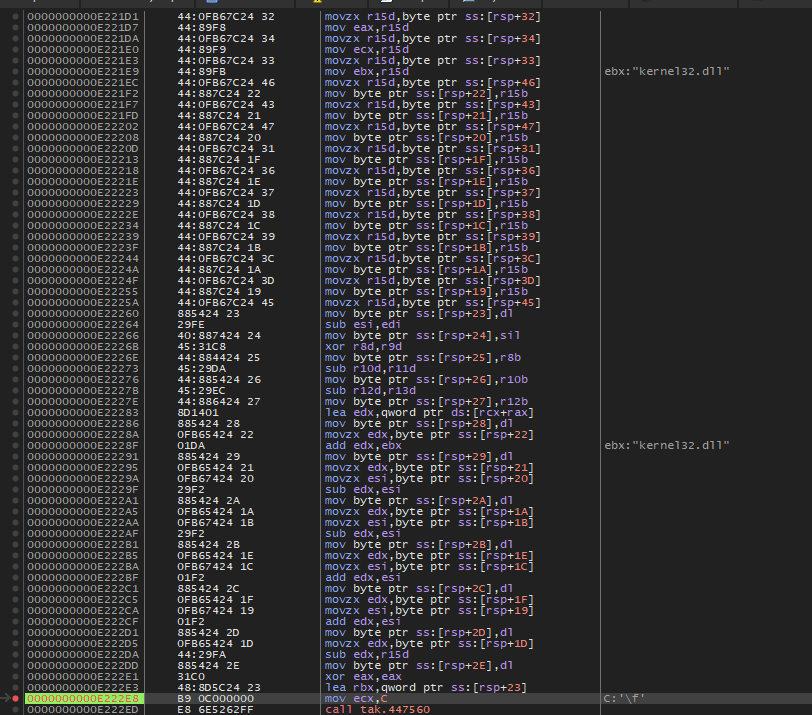Click the opcode bytes 'E8 6E5262FF'
812x715 pixels.
tap(215, 709)
